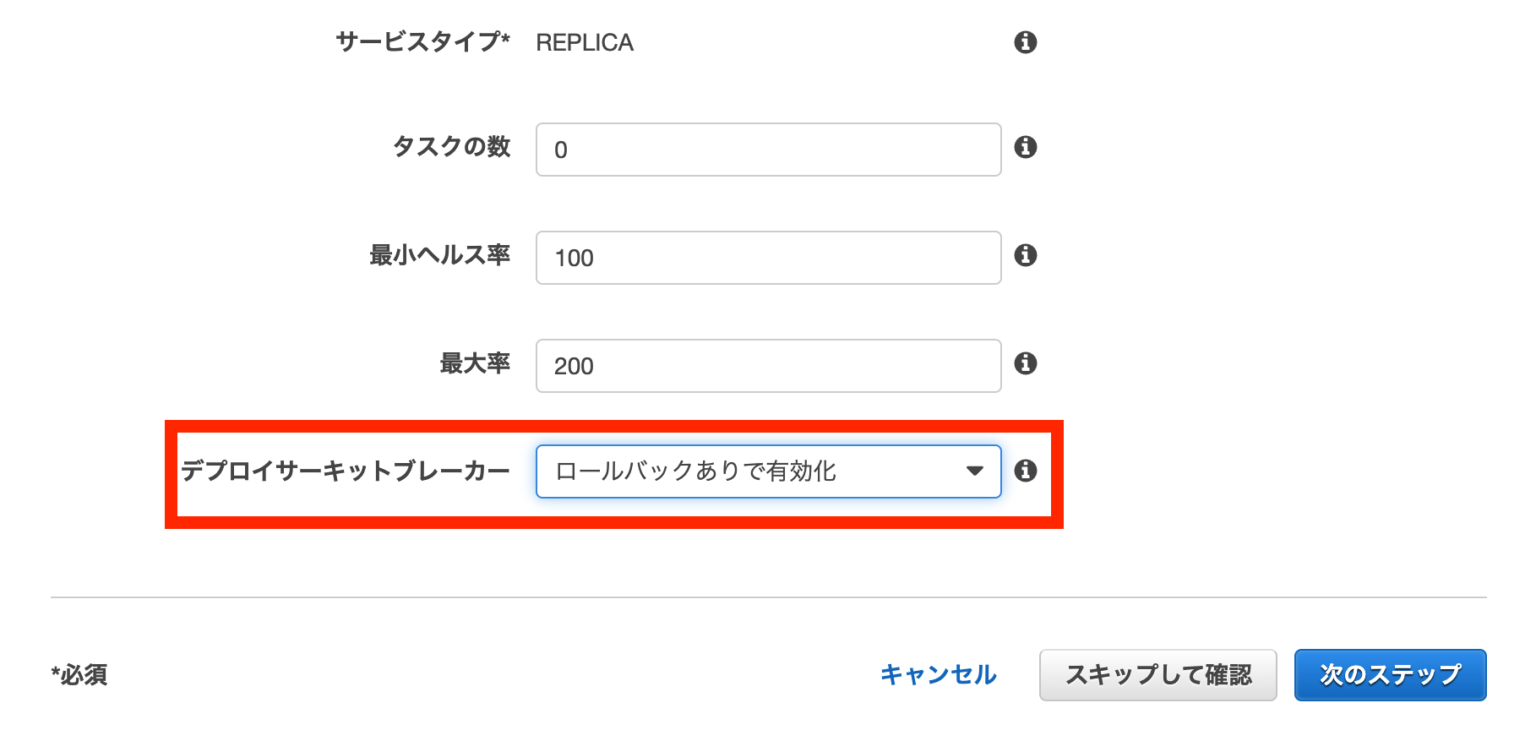1536x752 pixels.
Task: Open info tooltip for 最小ヘルス率
Action: 1025,257
